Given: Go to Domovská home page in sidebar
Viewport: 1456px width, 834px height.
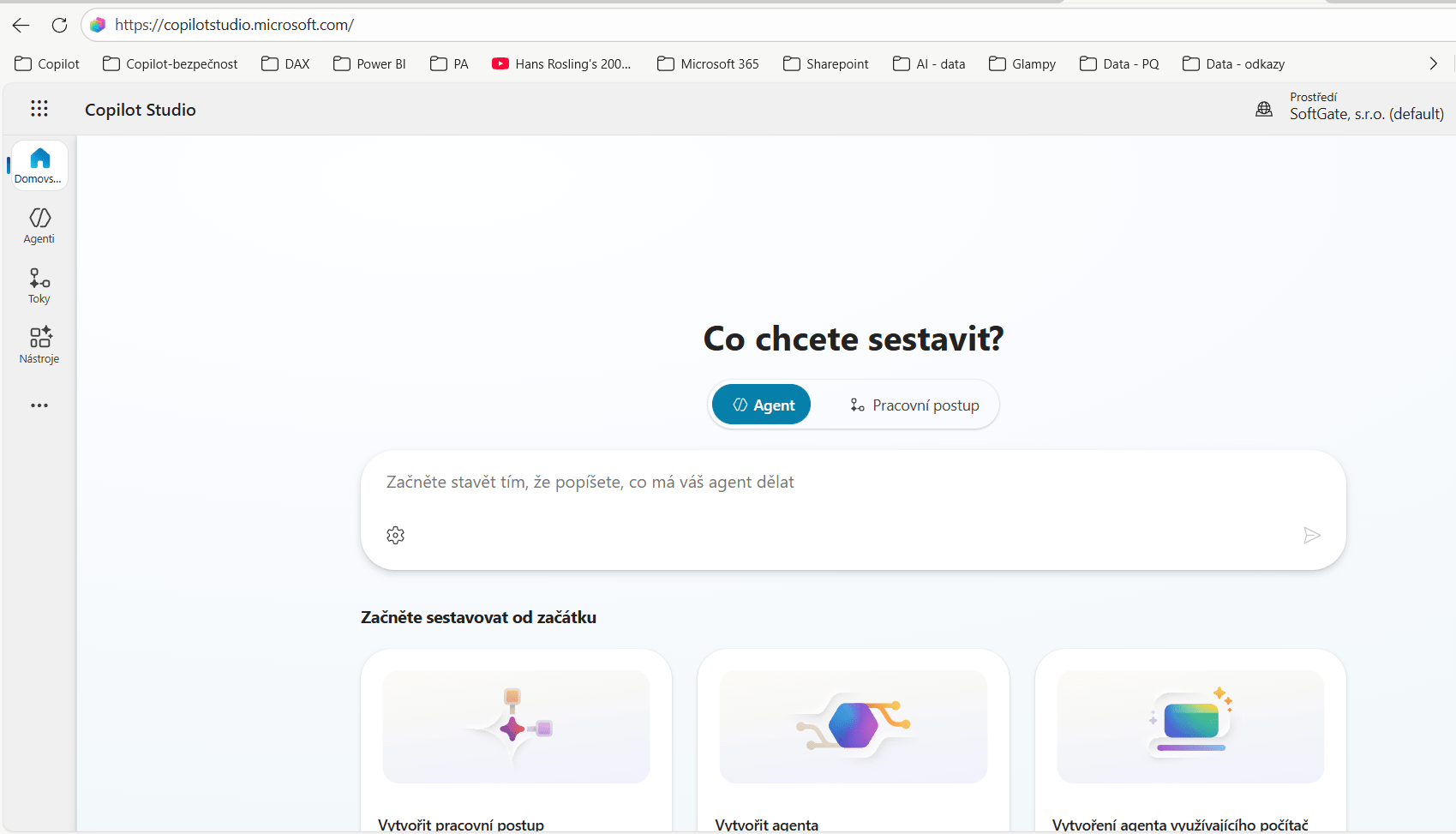Looking at the screenshot, I should coord(39,165).
